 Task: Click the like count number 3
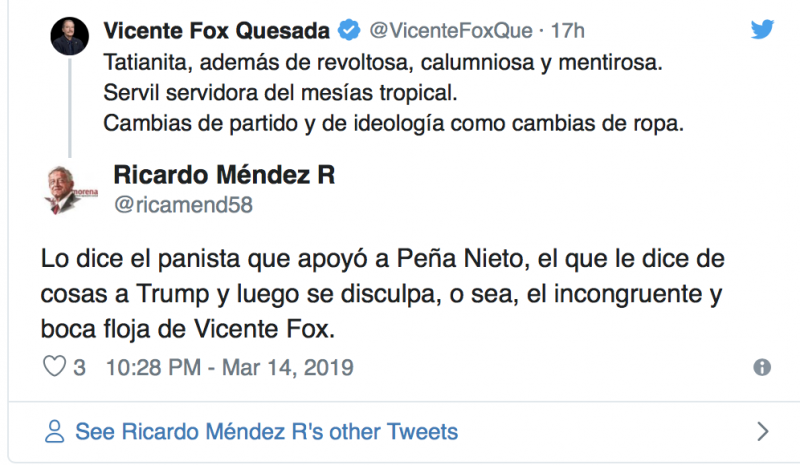(79, 367)
